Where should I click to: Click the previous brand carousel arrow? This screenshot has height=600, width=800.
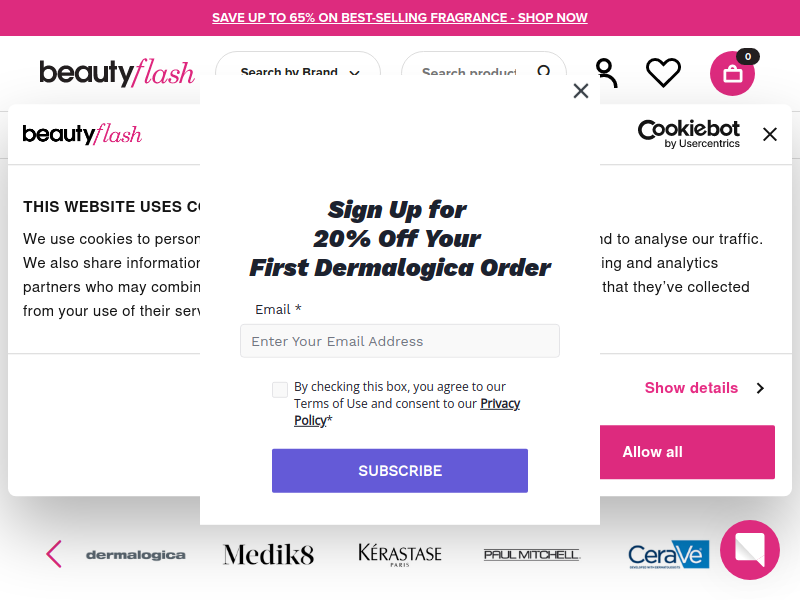click(54, 554)
